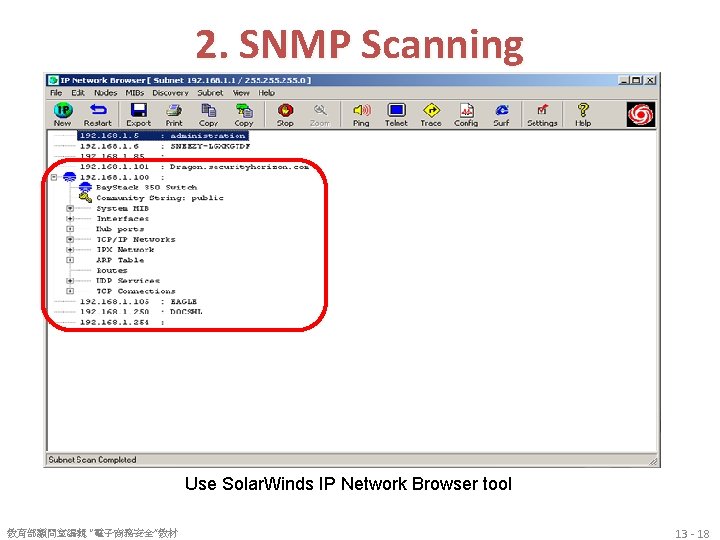This screenshot has width=720, height=540.
Task: Expand the UDP Services node
Action: pos(70,281)
